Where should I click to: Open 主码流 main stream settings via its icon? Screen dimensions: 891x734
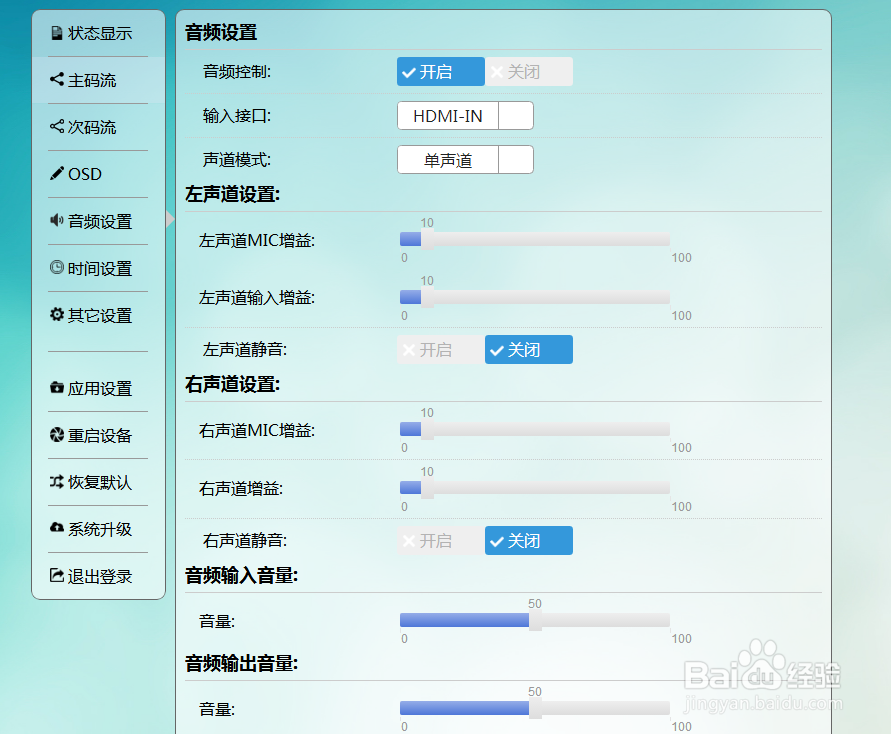click(57, 80)
